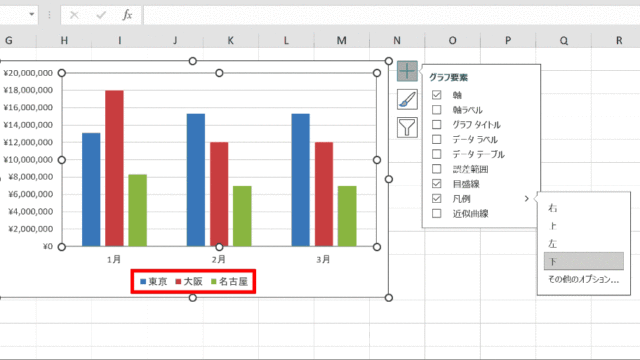The height and width of the screenshot is (360, 640).
Task: Click the Insert Function fx icon
Action: (127, 15)
